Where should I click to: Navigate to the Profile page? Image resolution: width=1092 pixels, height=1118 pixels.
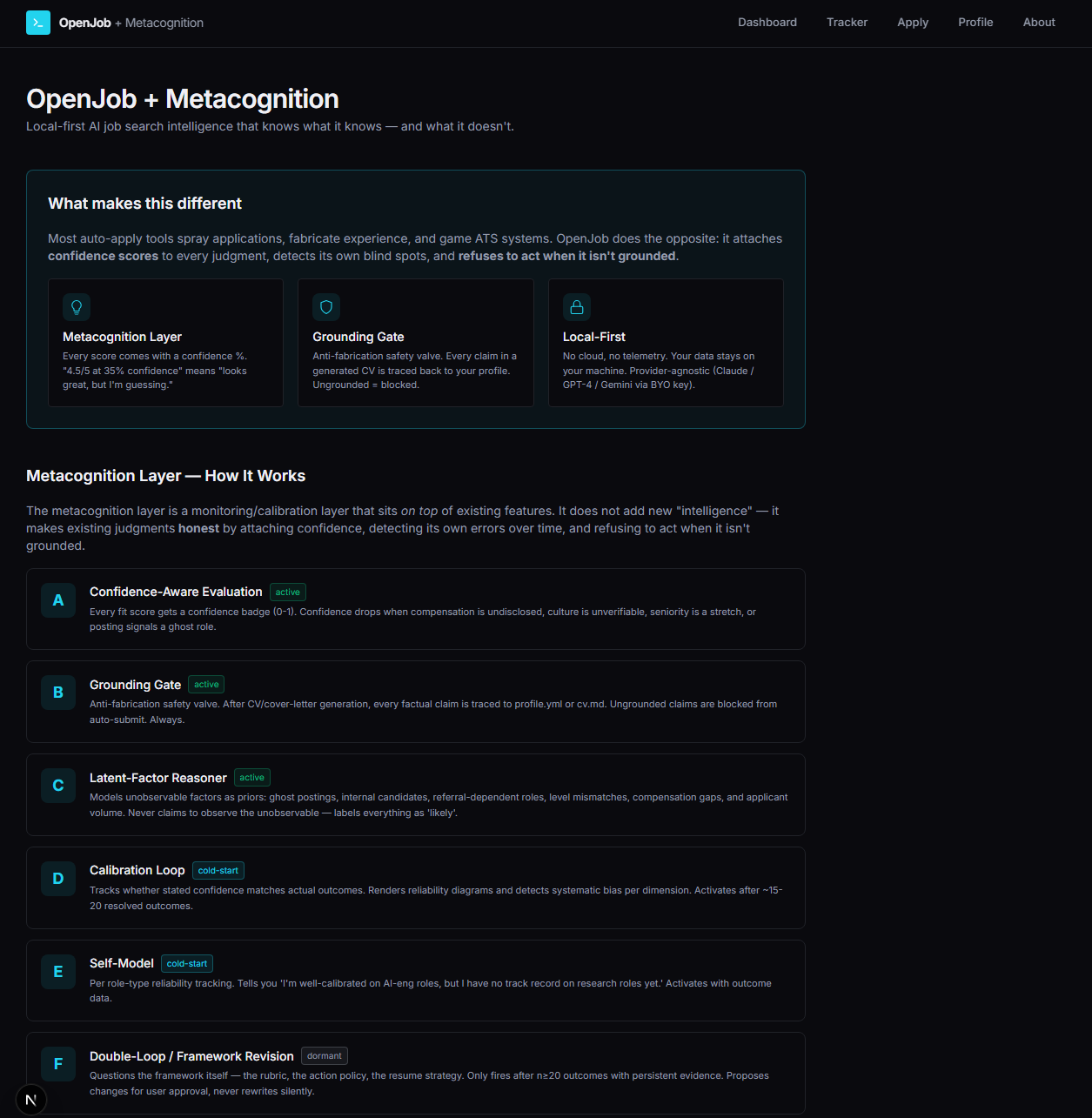click(975, 23)
